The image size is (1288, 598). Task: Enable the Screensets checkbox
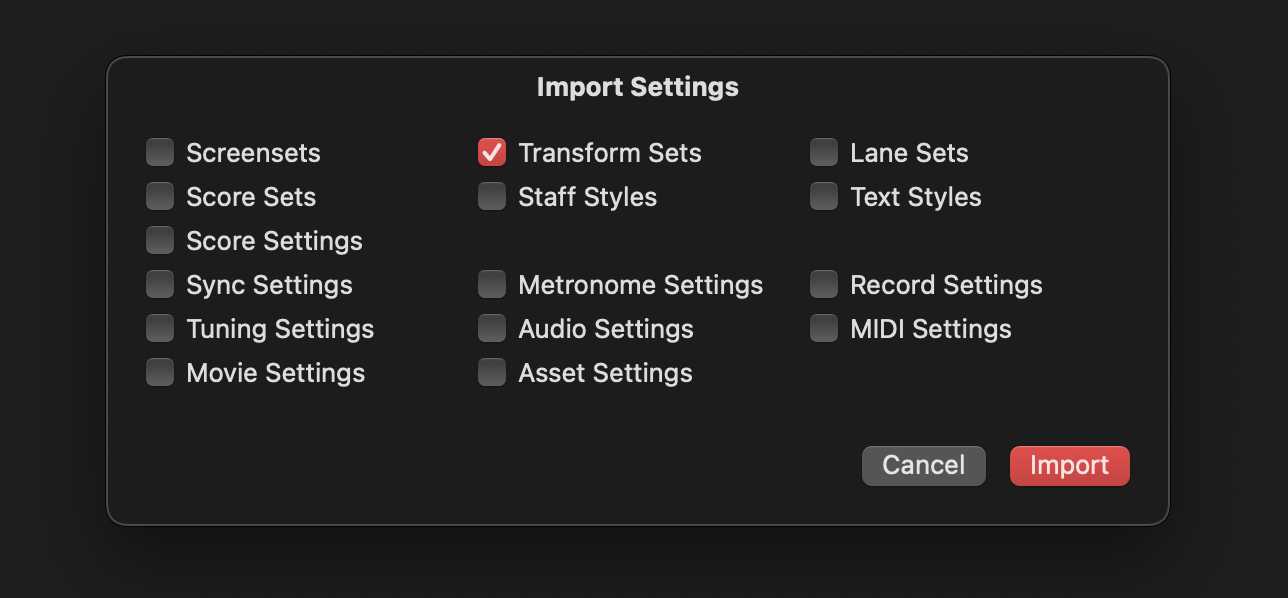tap(160, 152)
